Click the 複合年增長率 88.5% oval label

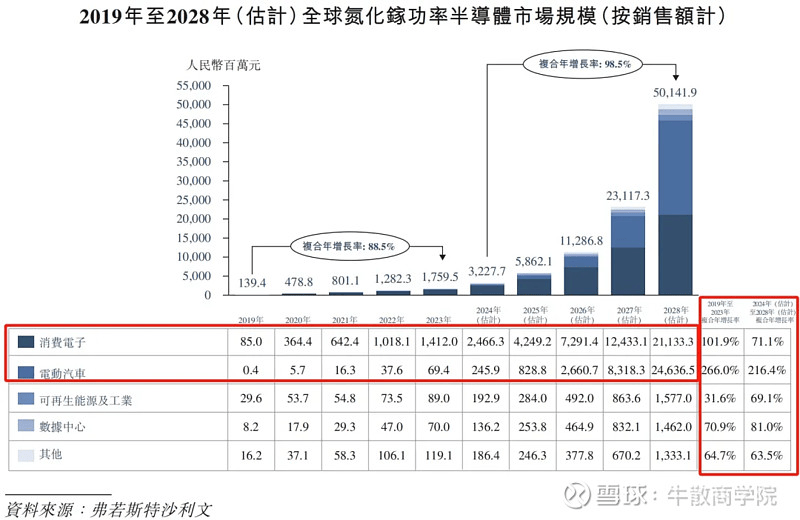tap(350, 246)
